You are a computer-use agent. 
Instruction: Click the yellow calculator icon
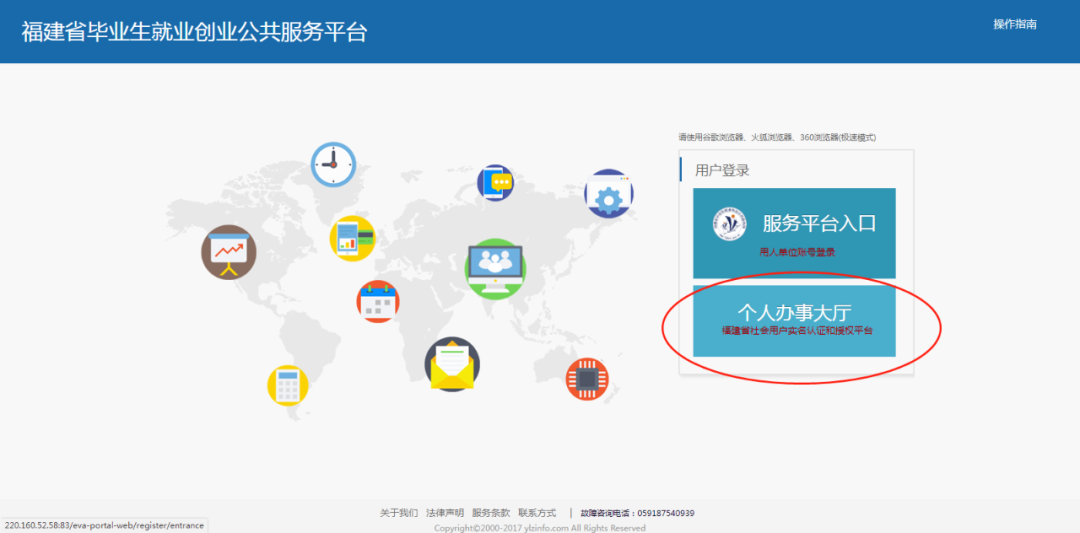coord(288,385)
